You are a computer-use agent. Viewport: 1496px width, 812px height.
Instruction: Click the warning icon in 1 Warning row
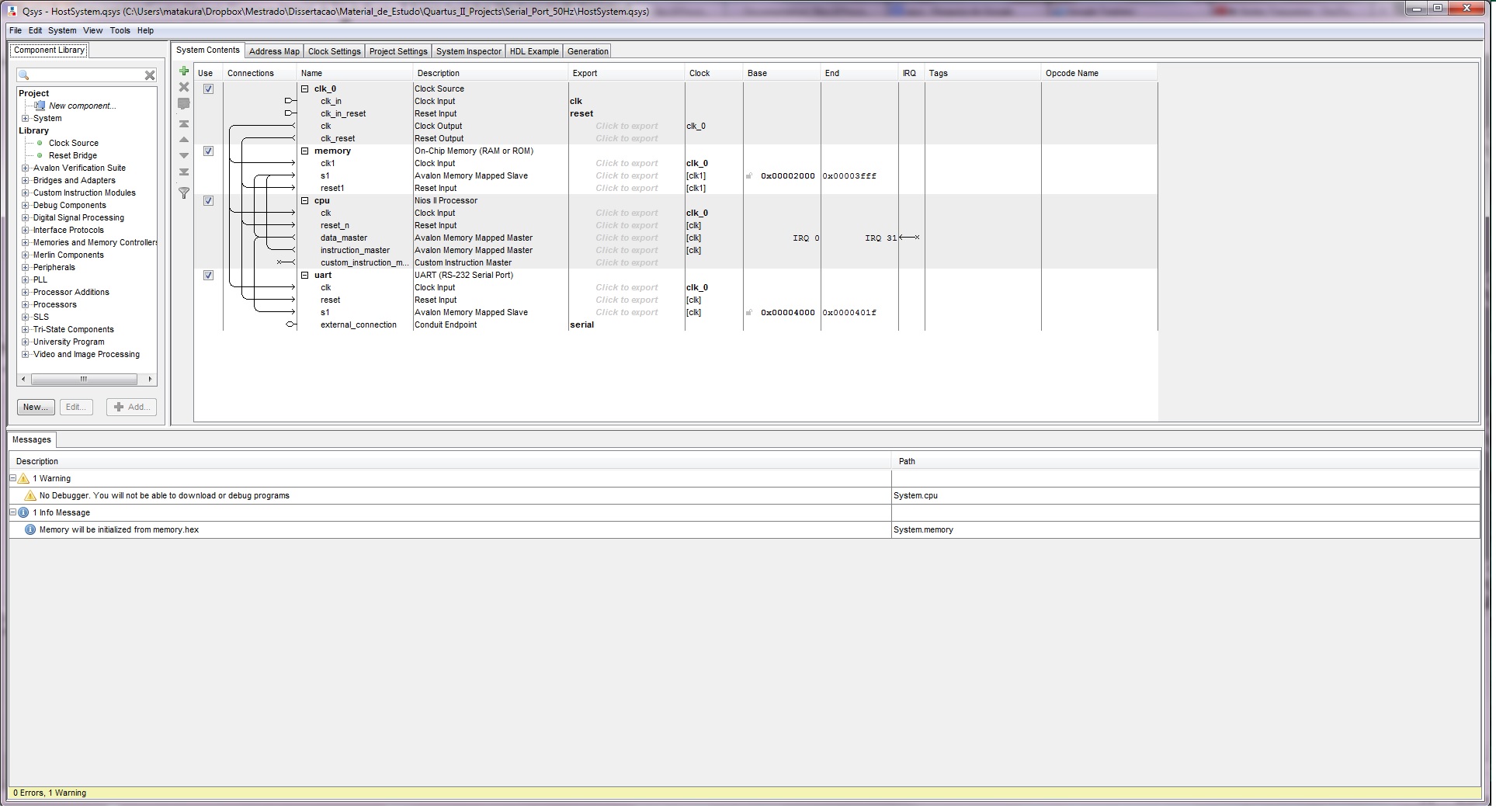23,478
